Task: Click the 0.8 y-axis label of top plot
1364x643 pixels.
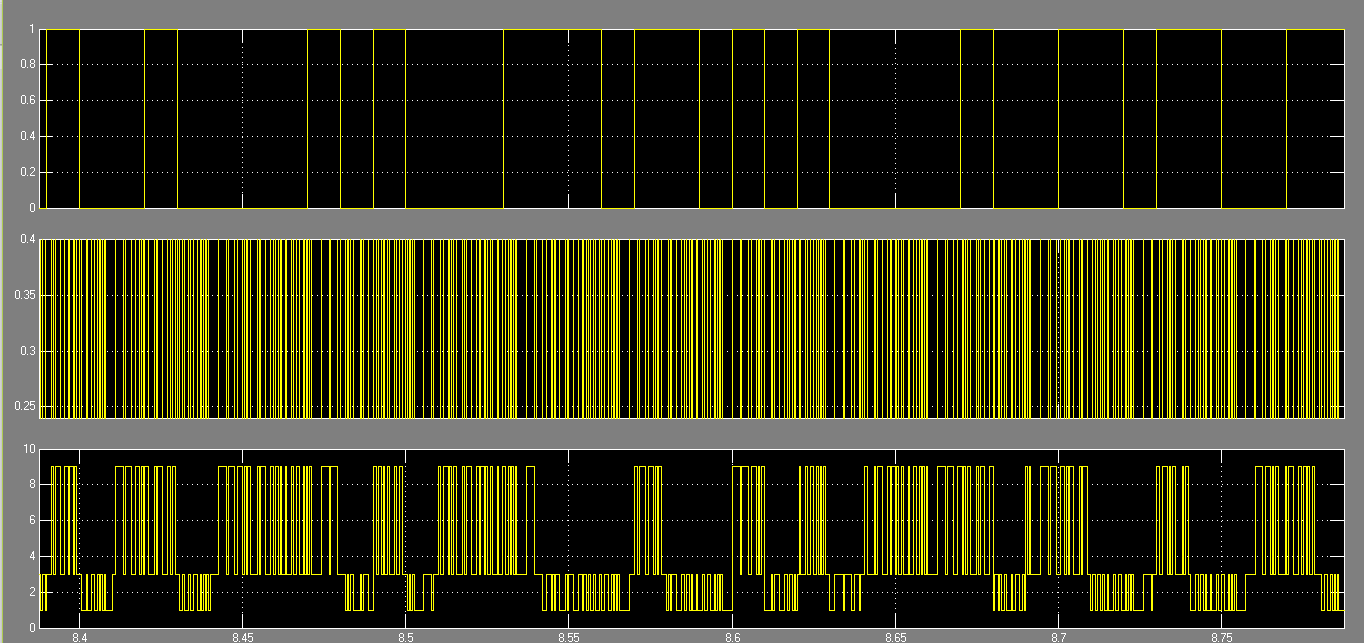Action: click(28, 65)
